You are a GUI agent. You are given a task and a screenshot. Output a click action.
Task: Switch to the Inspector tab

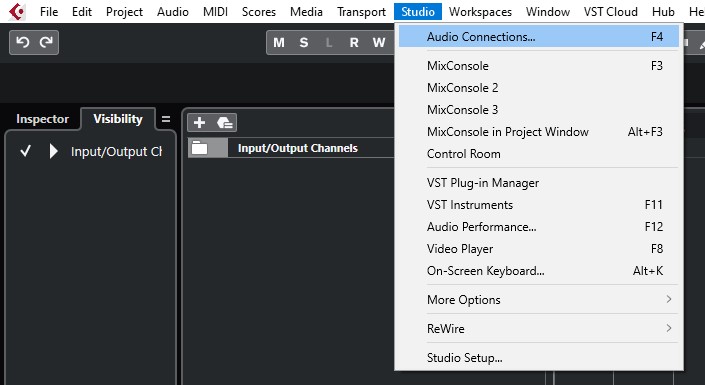tap(43, 119)
